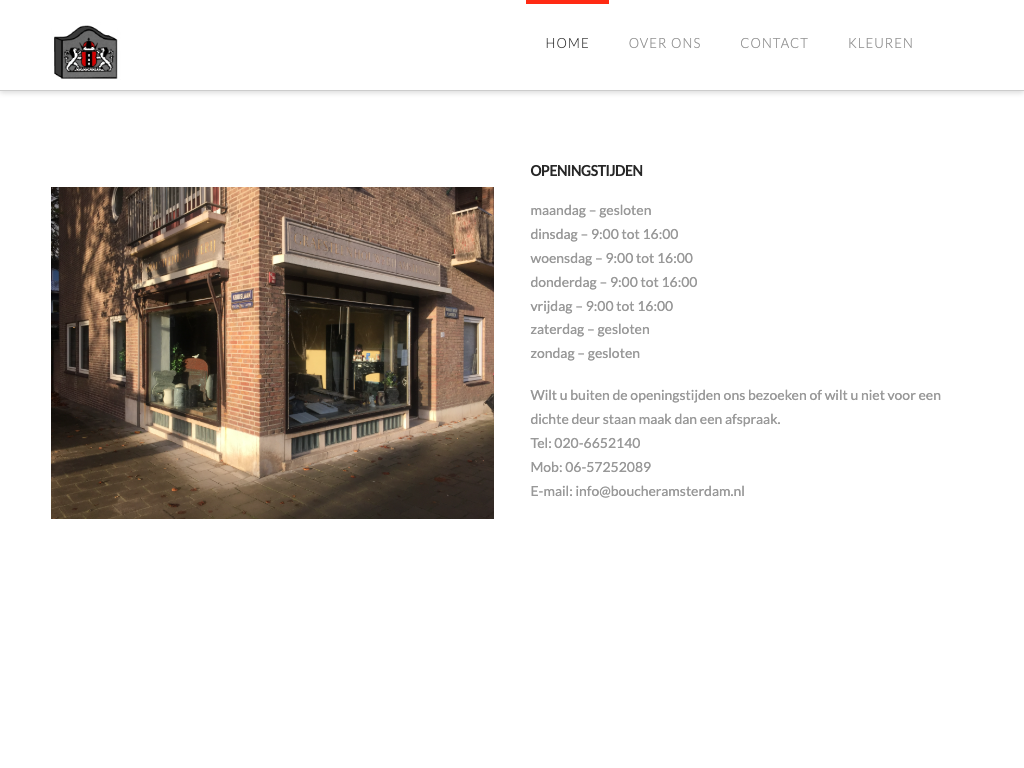Open the HOME menu item
The width and height of the screenshot is (1024, 768).
tap(567, 43)
